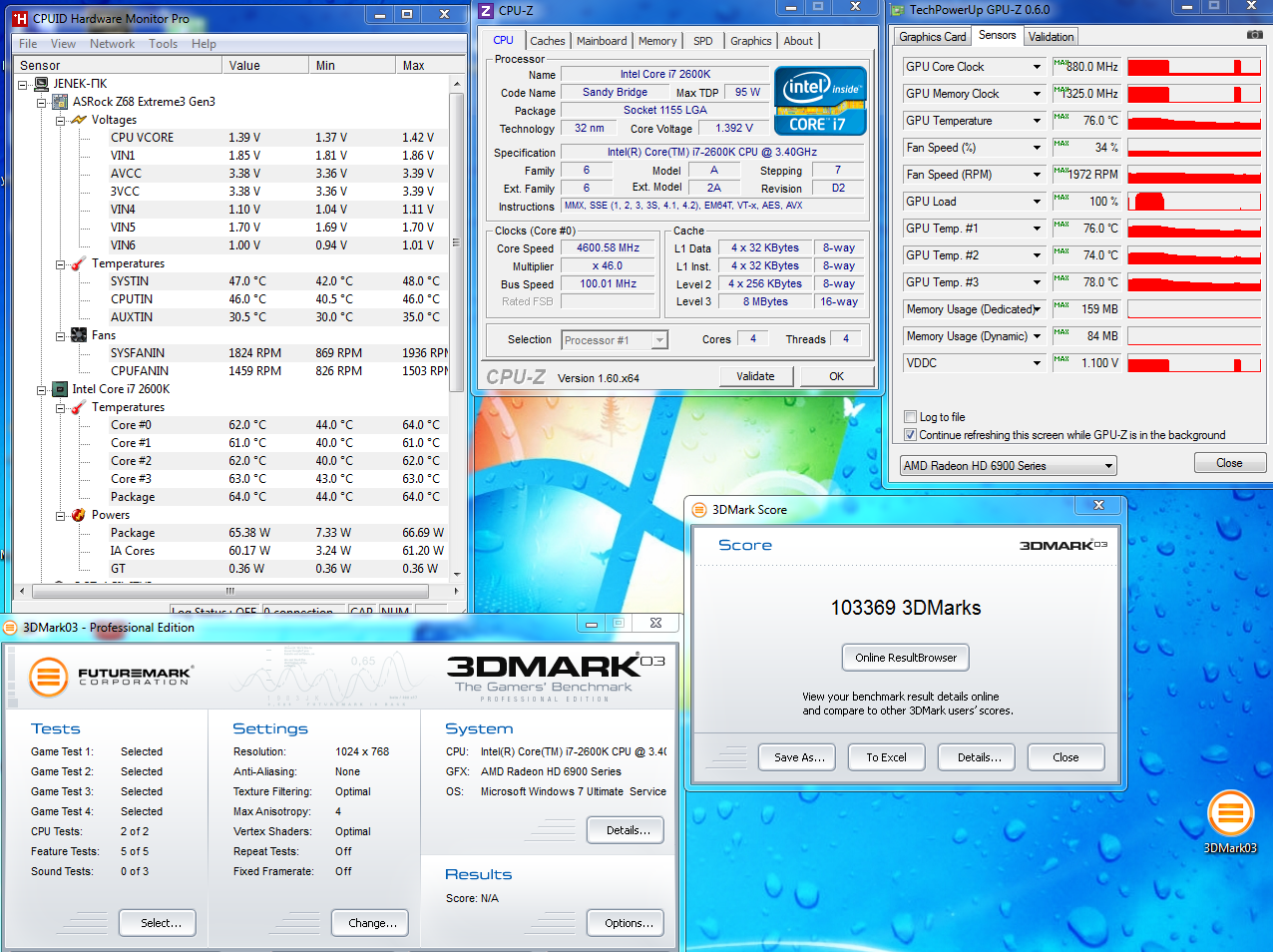Click the HWMonitor Pro title bar icon
Screen dimensions: 1273x952
pyautogui.click(x=20, y=18)
